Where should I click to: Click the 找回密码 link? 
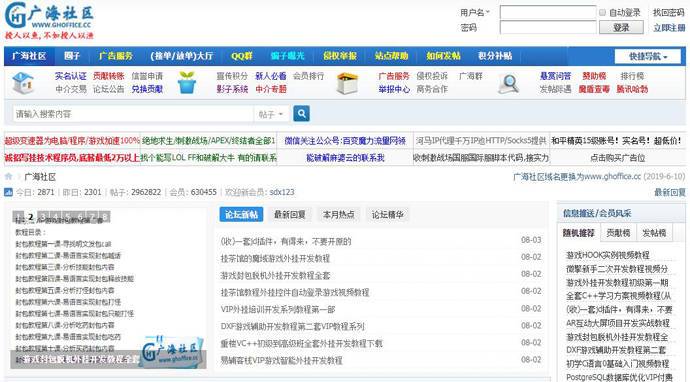point(668,12)
